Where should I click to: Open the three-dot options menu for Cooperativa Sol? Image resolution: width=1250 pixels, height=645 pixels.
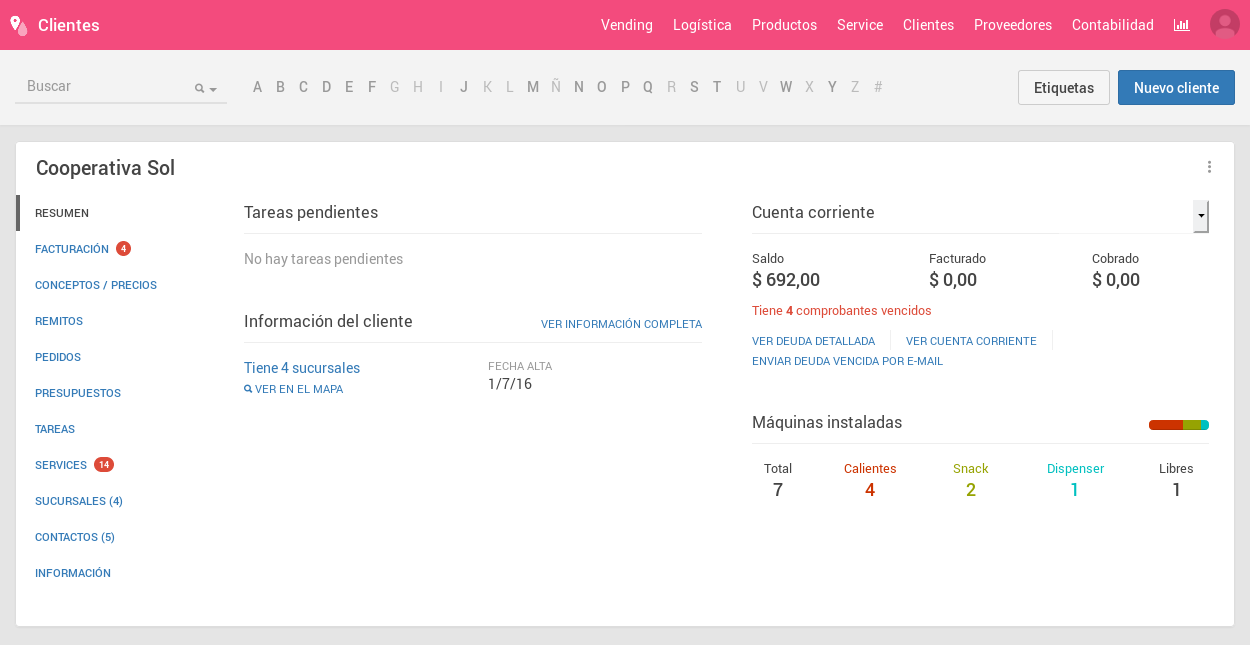pos(1209,167)
